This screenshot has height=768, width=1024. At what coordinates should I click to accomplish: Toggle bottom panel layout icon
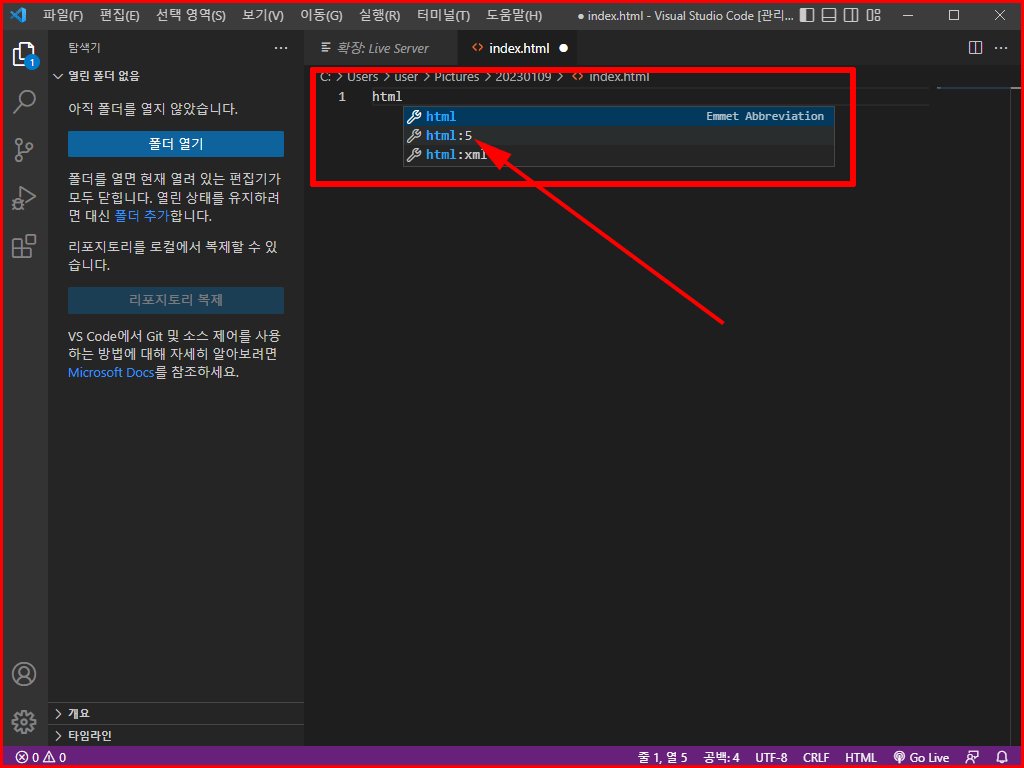coord(829,15)
